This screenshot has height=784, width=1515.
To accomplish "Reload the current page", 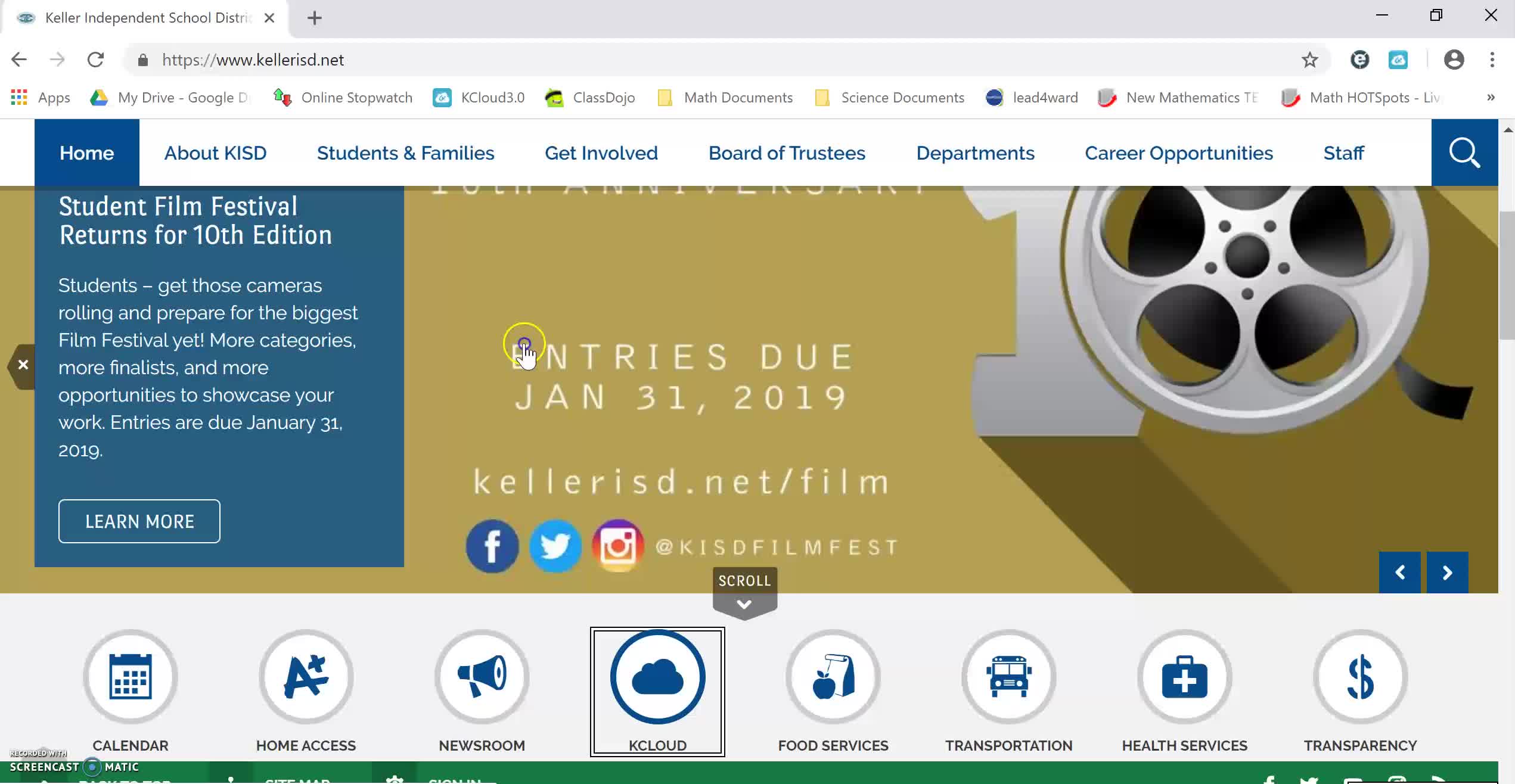I will 95,60.
